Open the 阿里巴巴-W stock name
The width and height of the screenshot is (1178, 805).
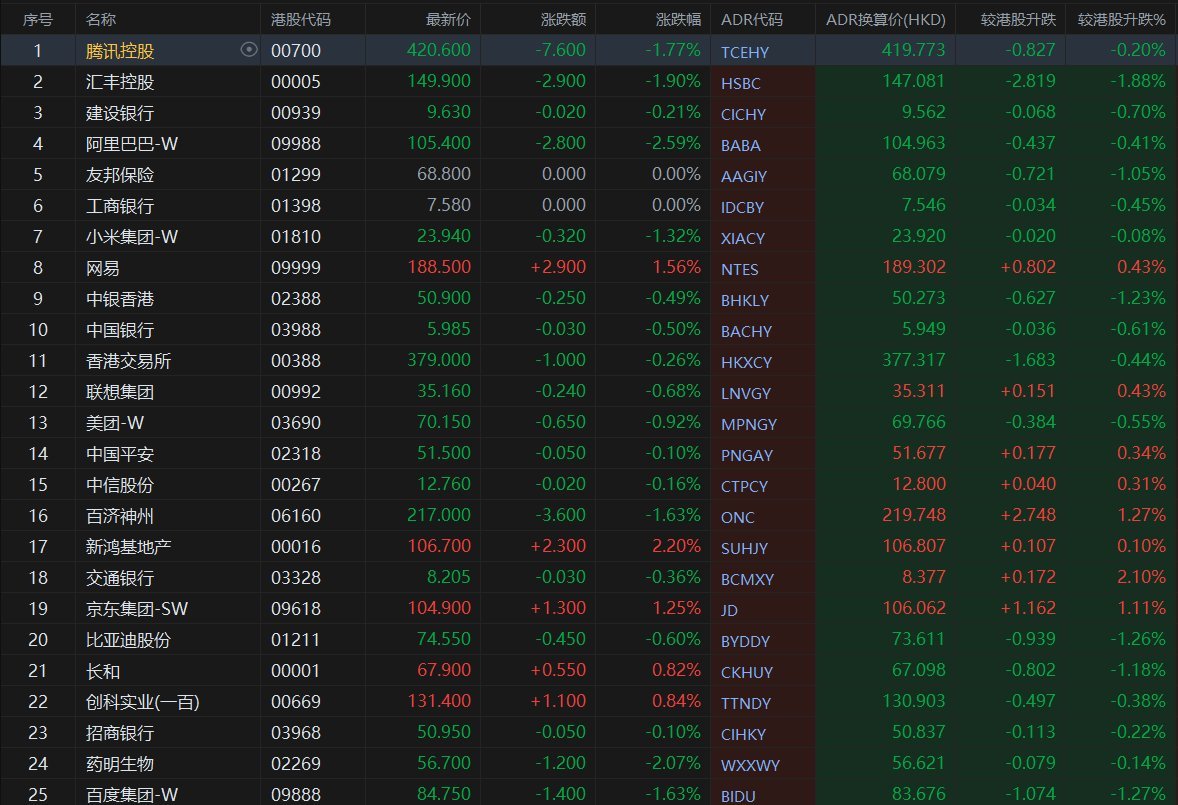(x=131, y=143)
